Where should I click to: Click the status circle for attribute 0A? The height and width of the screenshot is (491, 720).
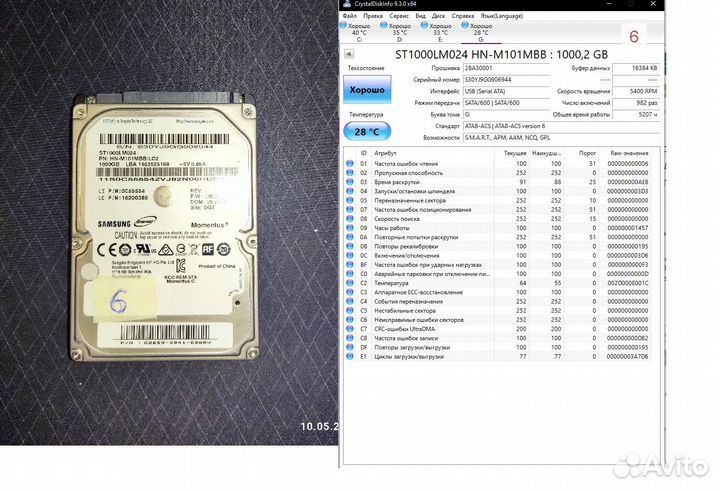[x=350, y=237]
